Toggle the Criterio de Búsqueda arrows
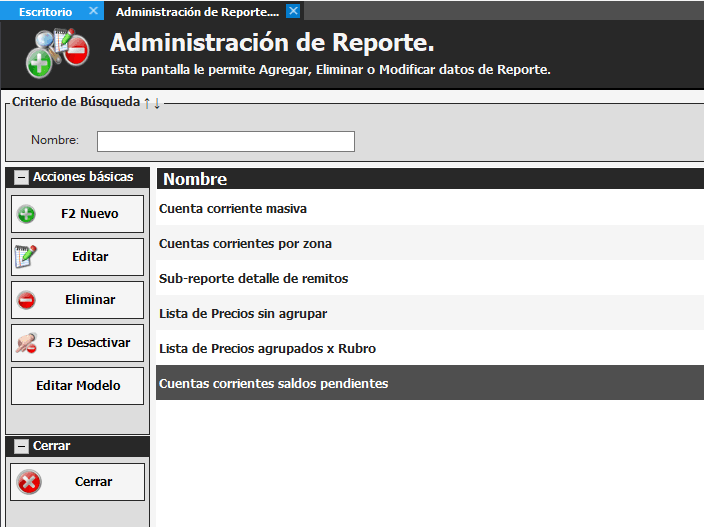The height and width of the screenshot is (527, 704). pyautogui.click(x=152, y=102)
